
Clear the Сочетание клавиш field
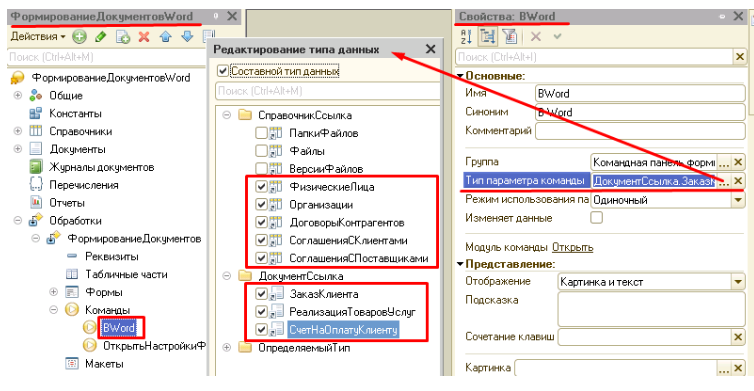click(738, 337)
